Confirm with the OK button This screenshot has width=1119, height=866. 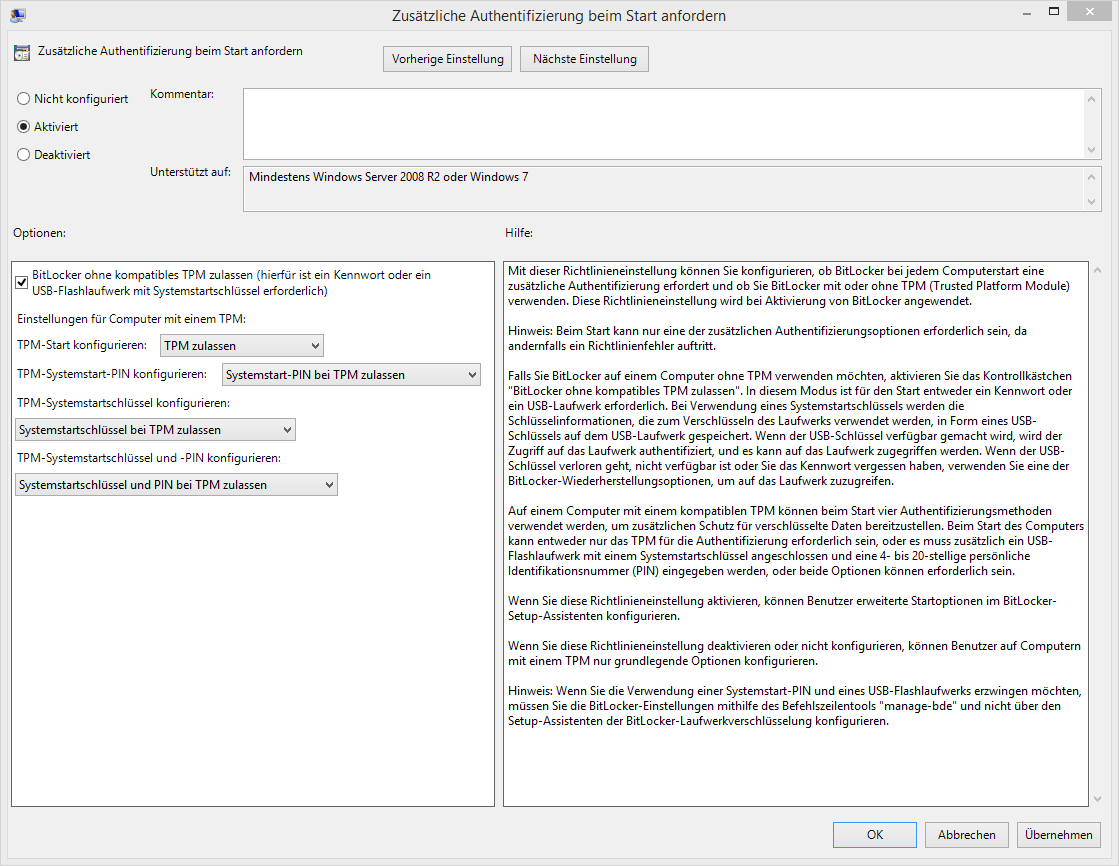[875, 835]
